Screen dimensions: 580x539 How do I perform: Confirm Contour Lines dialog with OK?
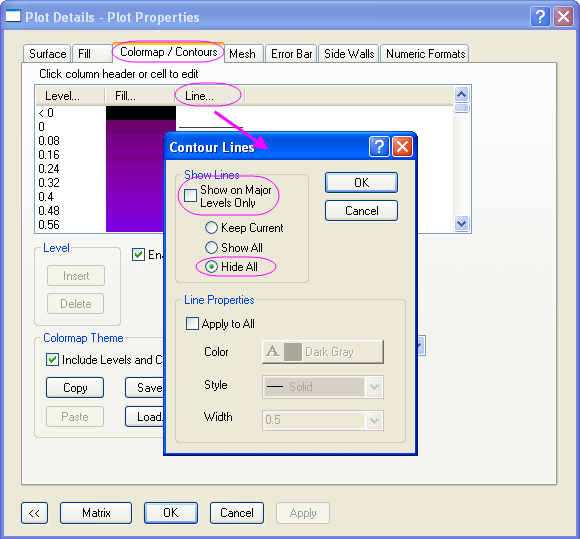point(361,182)
